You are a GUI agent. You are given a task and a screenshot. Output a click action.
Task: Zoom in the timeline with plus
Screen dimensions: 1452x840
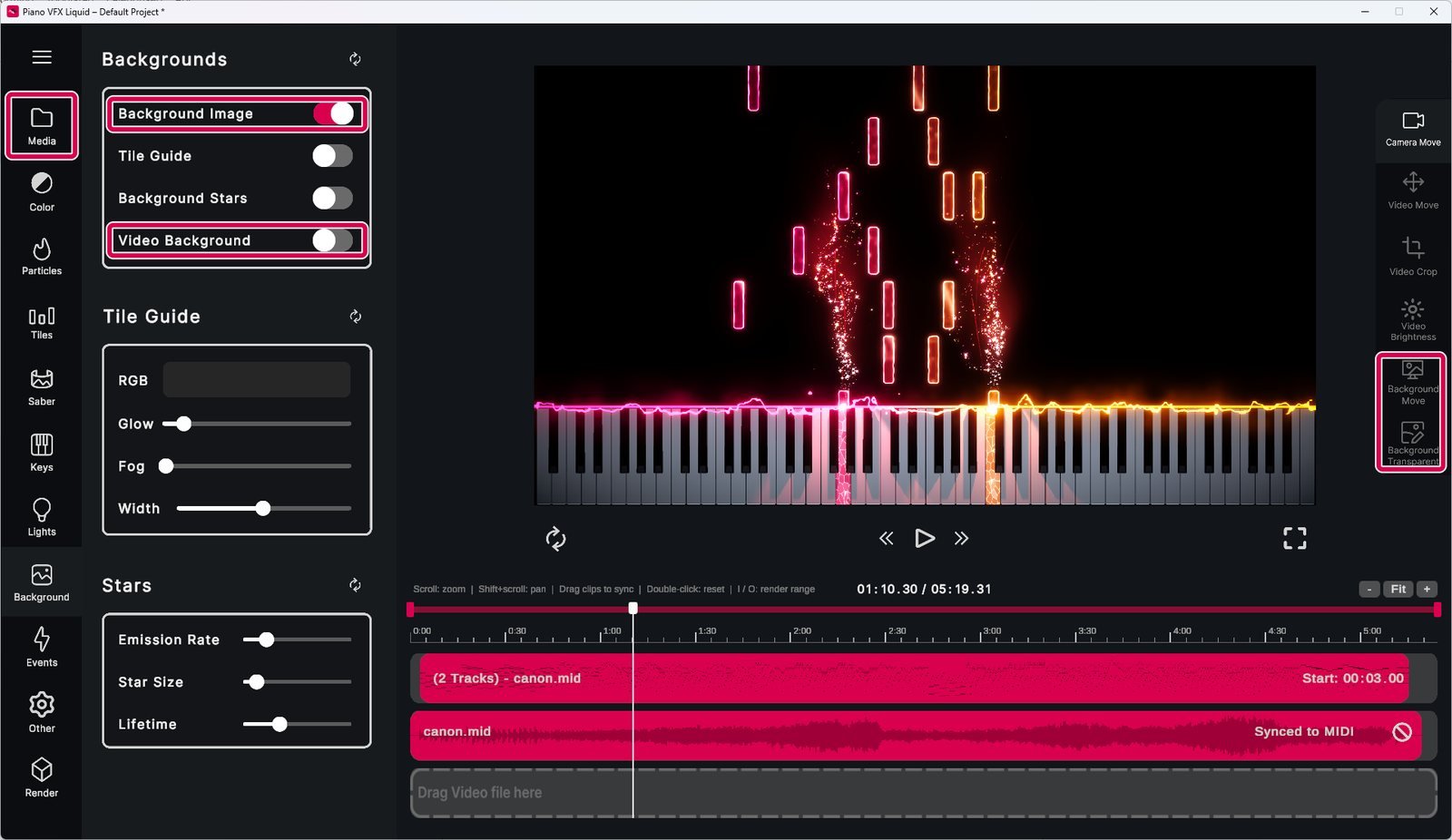pyautogui.click(x=1427, y=589)
